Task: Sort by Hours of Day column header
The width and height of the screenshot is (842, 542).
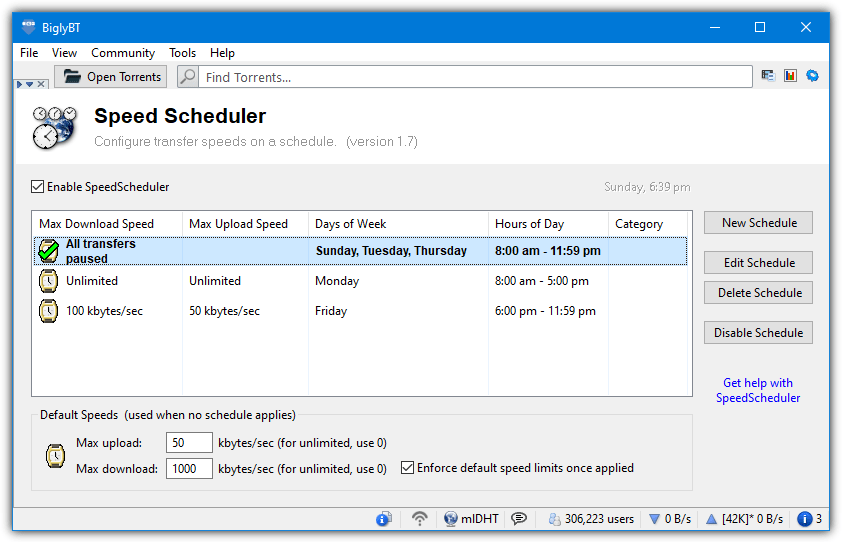Action: point(548,224)
